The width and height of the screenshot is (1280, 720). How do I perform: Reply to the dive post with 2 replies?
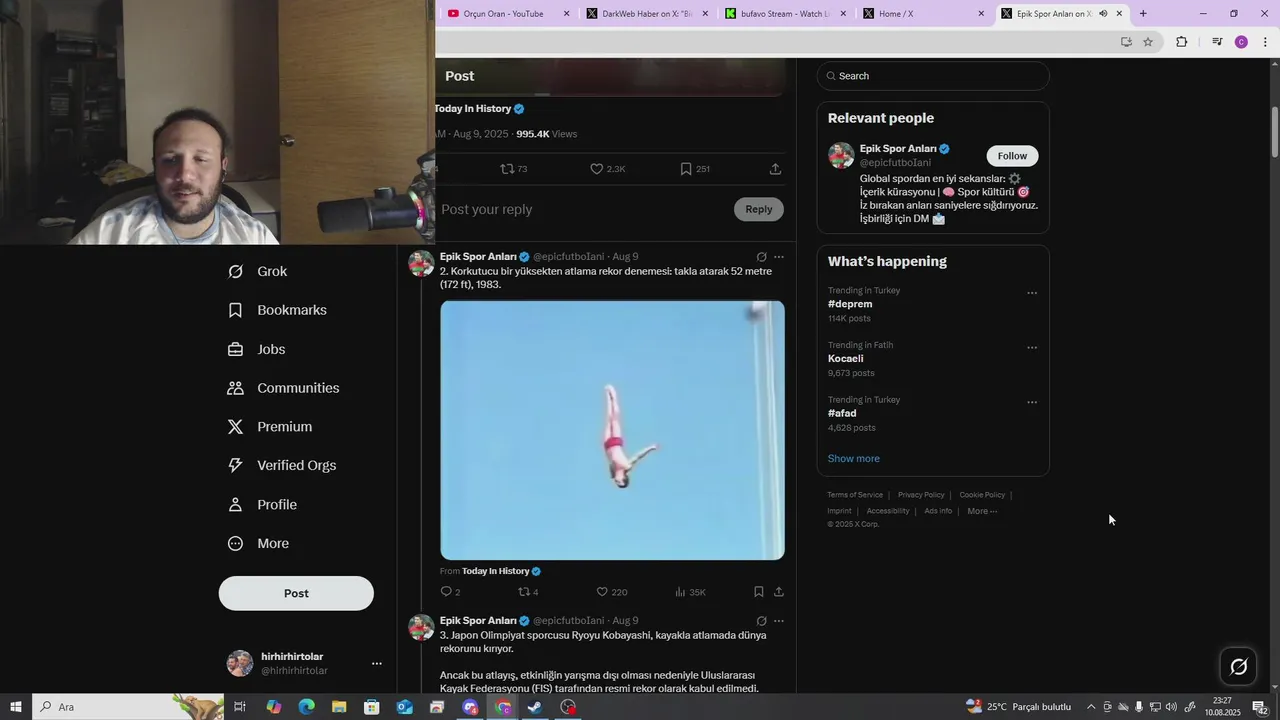pos(450,592)
